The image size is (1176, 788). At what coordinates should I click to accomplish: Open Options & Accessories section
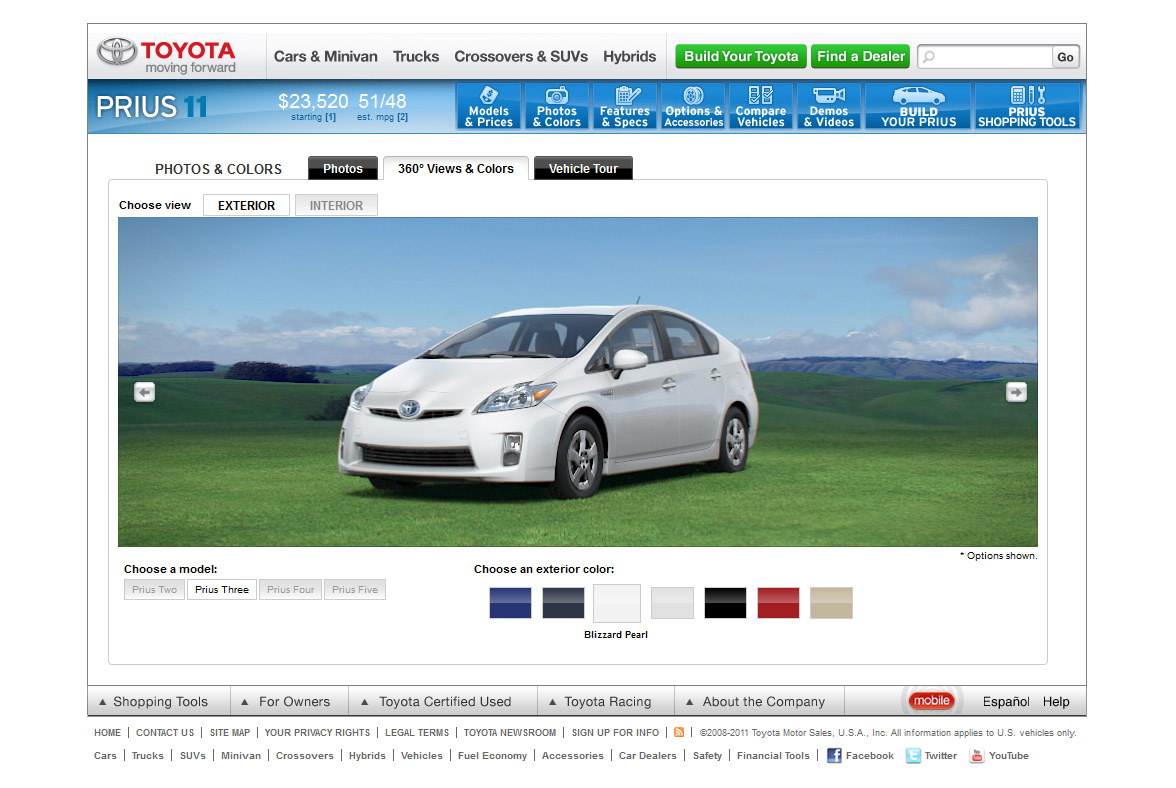693,106
